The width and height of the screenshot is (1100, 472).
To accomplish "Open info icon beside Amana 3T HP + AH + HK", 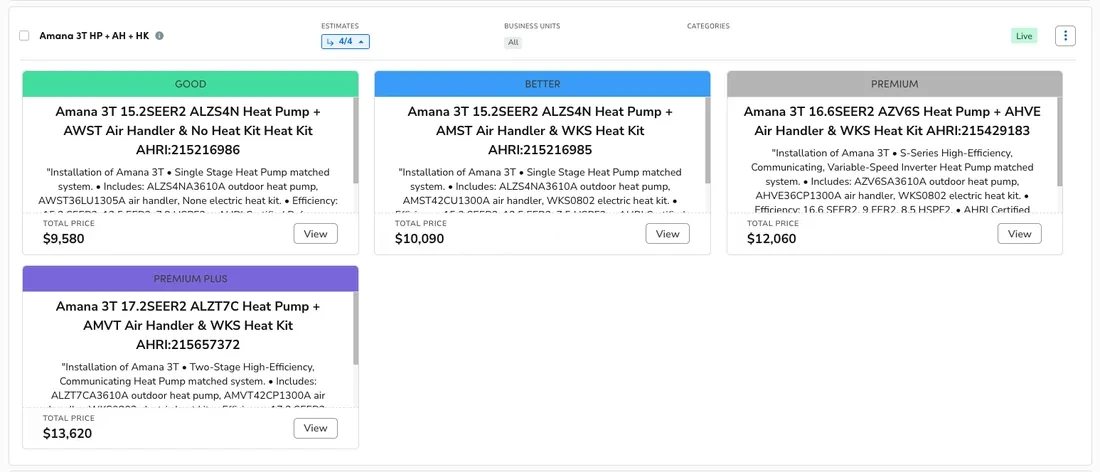I will tap(159, 36).
